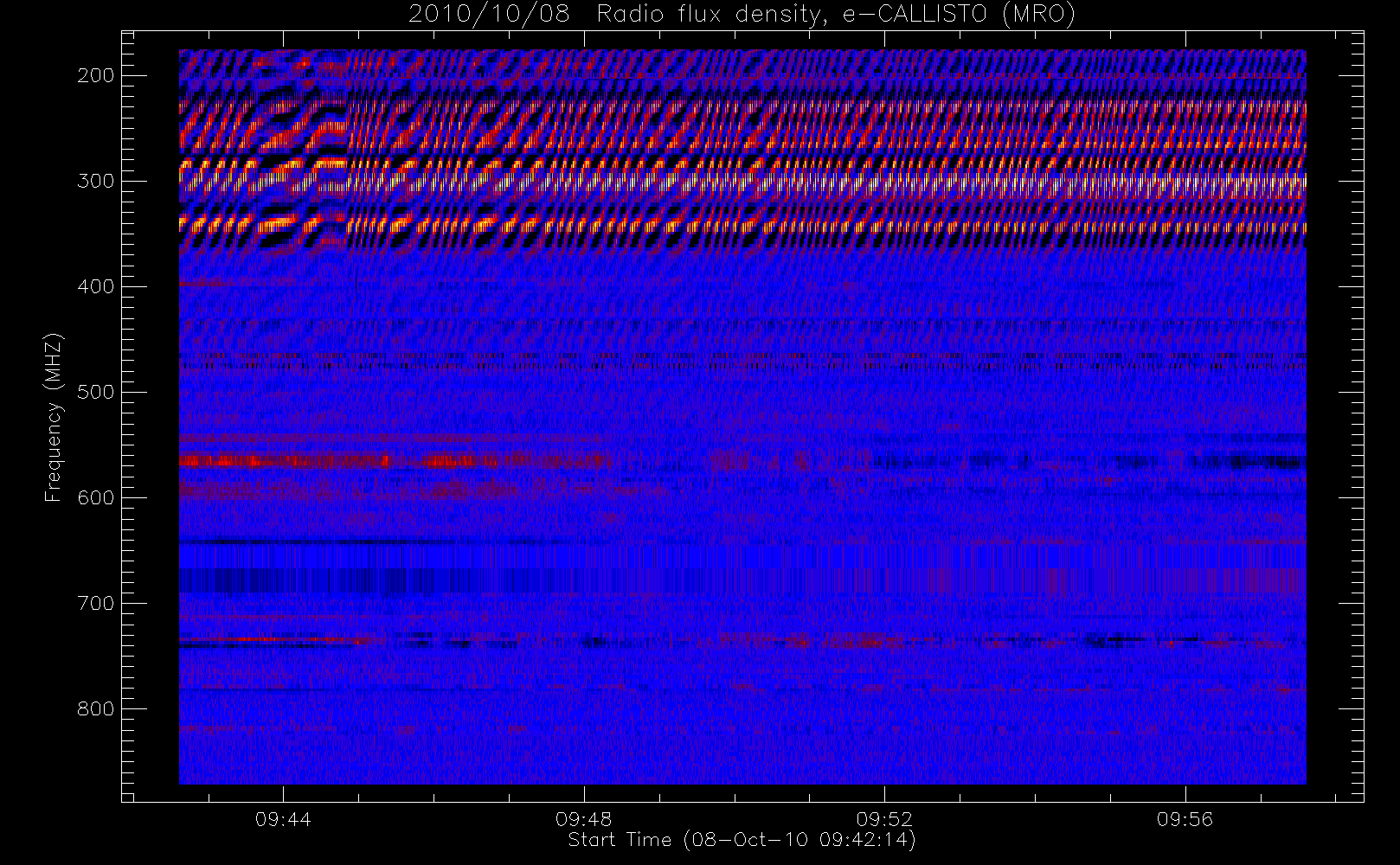Click the 700 frequency tick label

(95, 603)
